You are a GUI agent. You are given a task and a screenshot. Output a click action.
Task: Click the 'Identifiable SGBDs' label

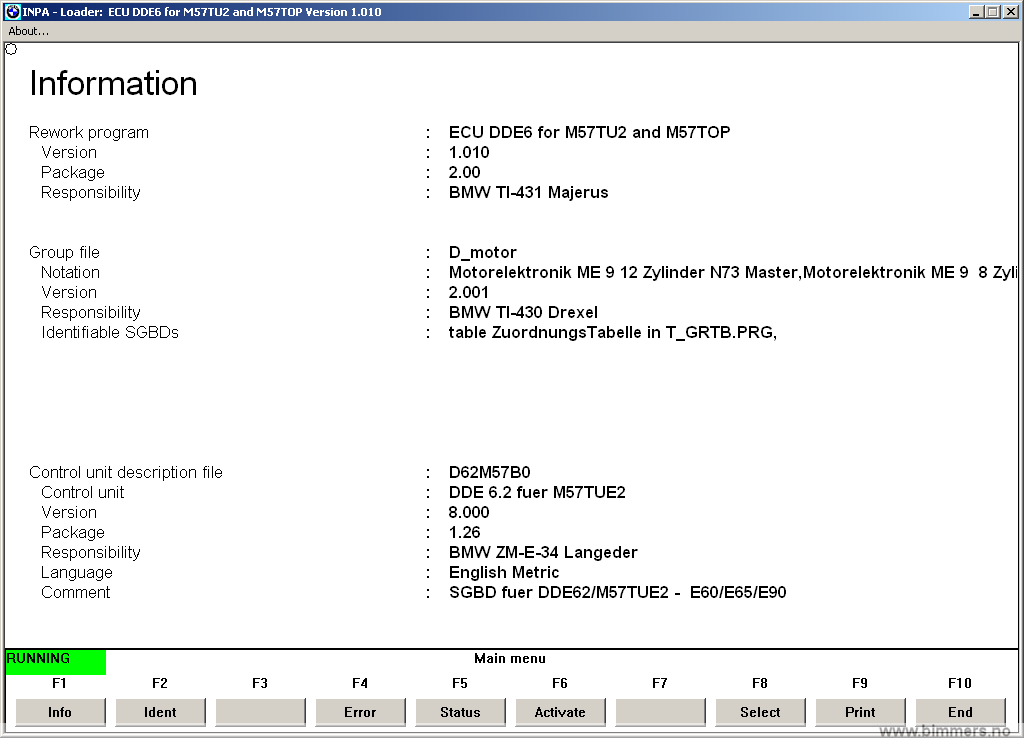pos(110,332)
